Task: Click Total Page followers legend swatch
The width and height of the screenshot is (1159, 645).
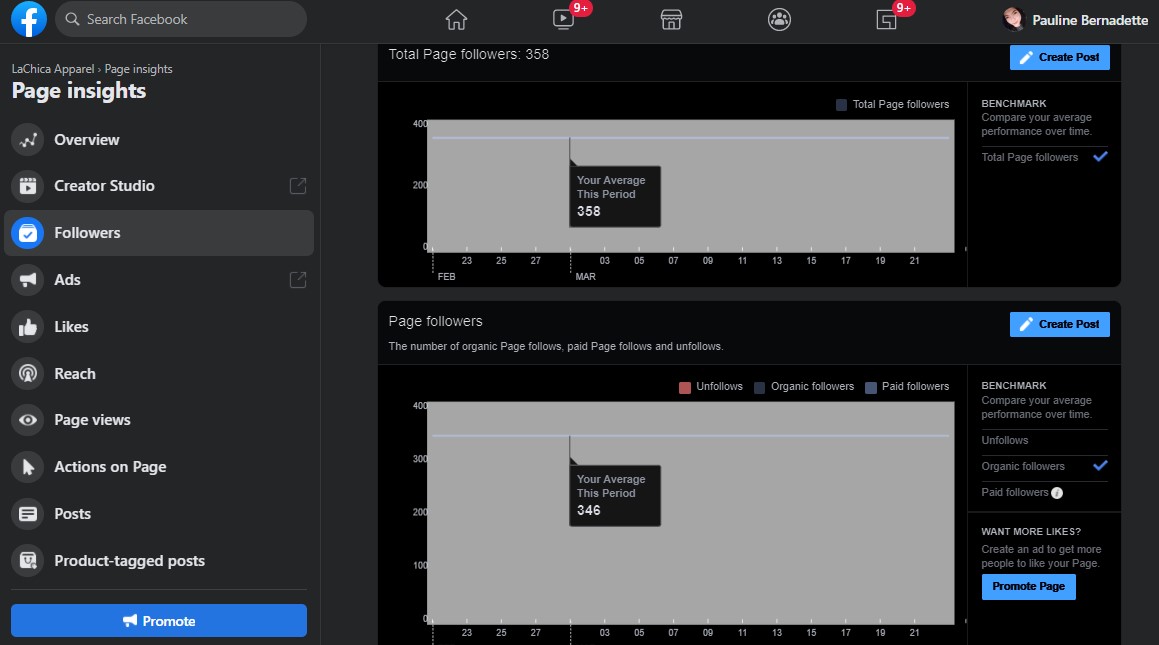Action: point(841,105)
